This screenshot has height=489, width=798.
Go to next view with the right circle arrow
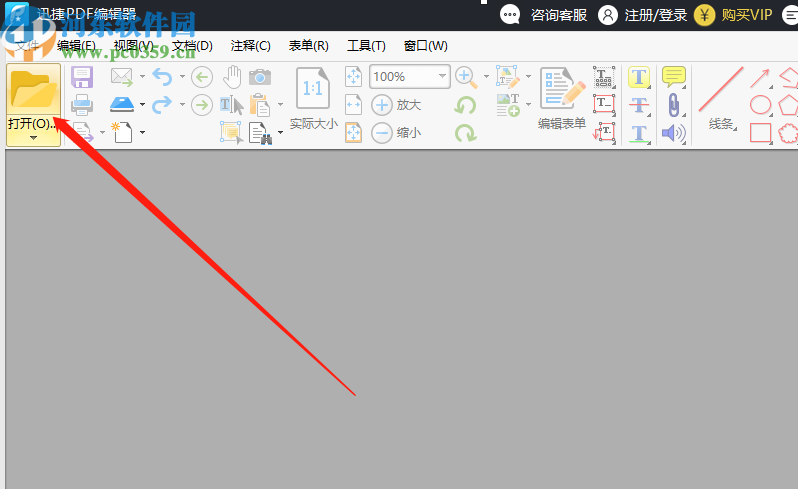click(202, 105)
